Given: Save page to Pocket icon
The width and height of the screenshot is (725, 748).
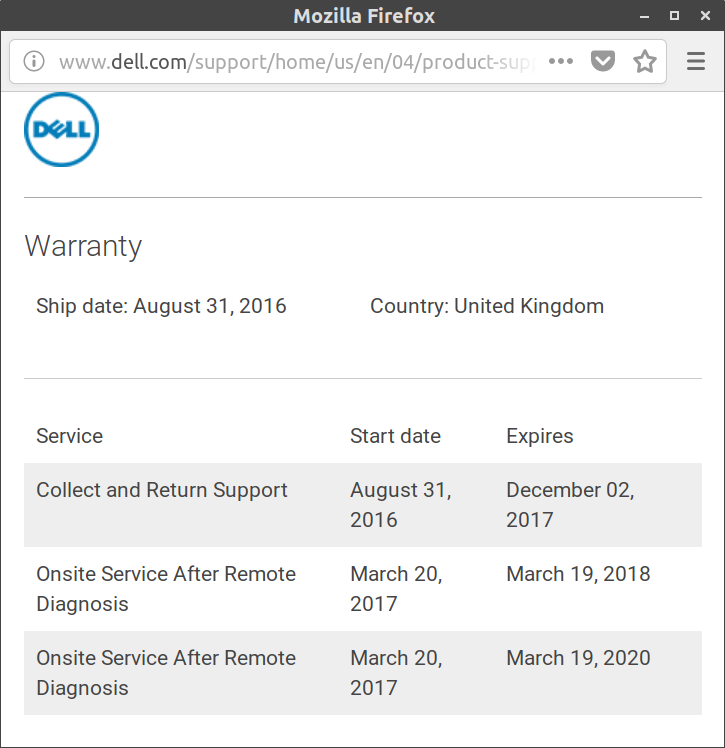Looking at the screenshot, I should coord(602,62).
